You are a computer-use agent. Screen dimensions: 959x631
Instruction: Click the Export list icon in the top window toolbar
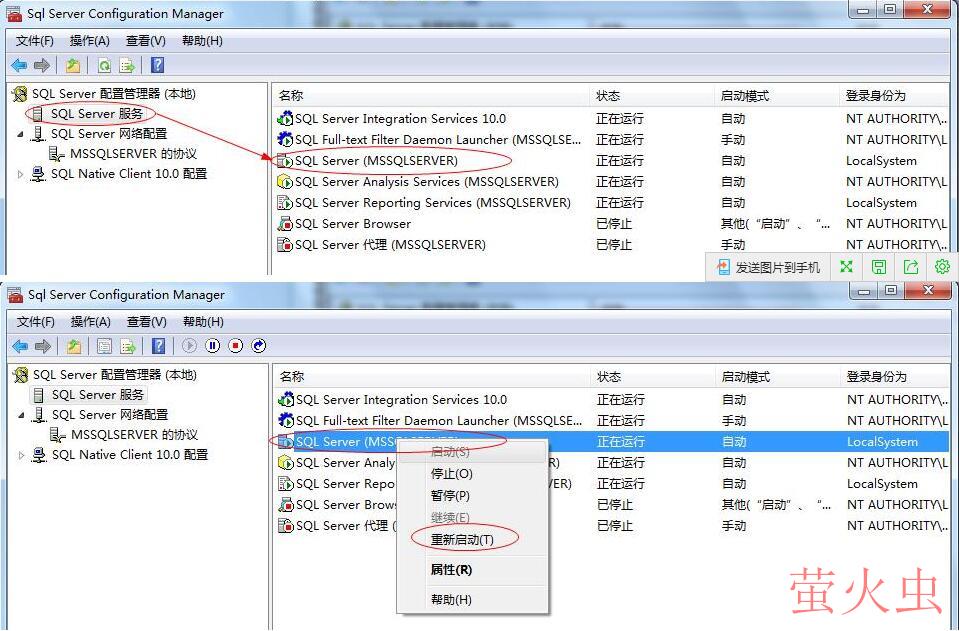tap(127, 65)
